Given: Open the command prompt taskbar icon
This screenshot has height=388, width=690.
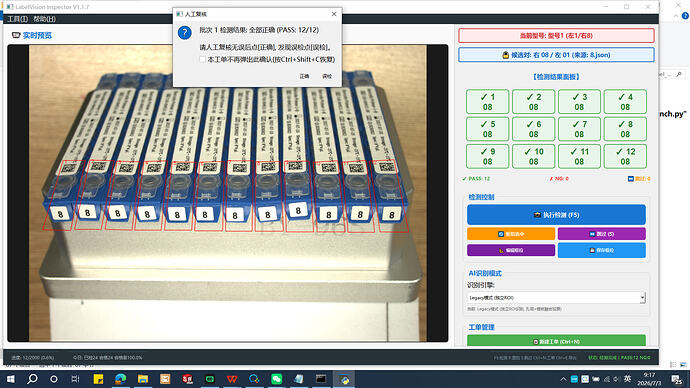Looking at the screenshot, I should pos(321,379).
